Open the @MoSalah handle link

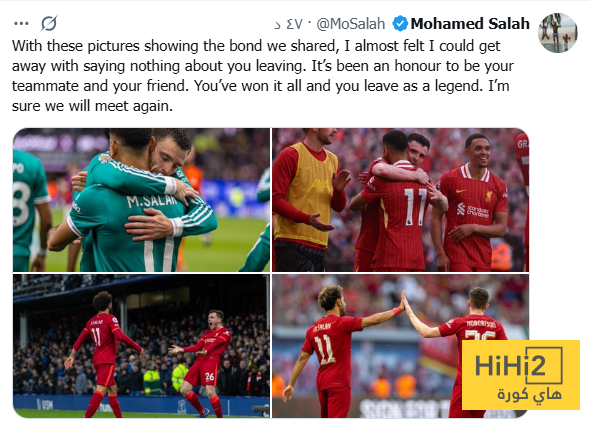pos(350,24)
